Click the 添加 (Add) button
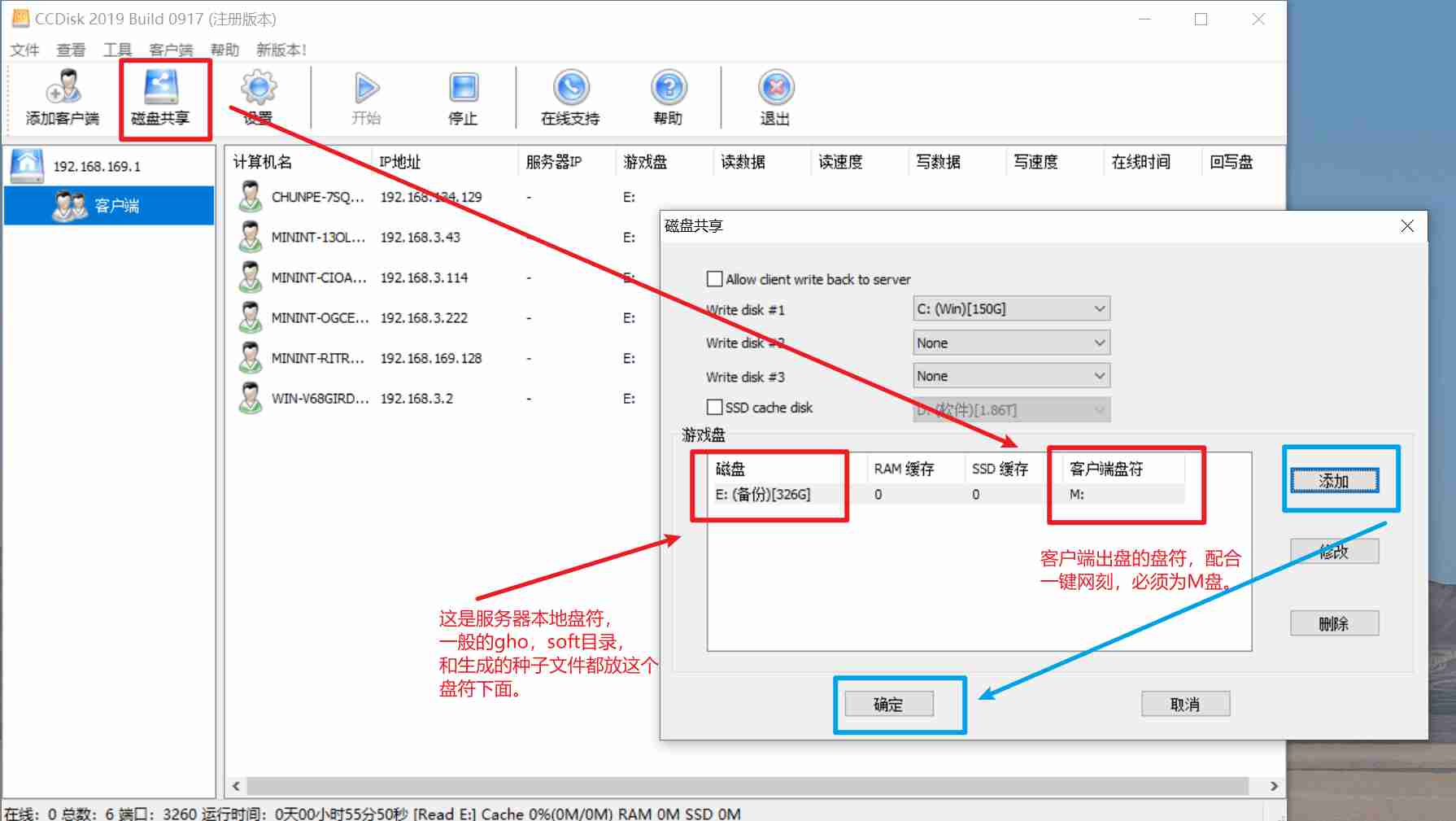Image resolution: width=1456 pixels, height=821 pixels. tap(1334, 482)
